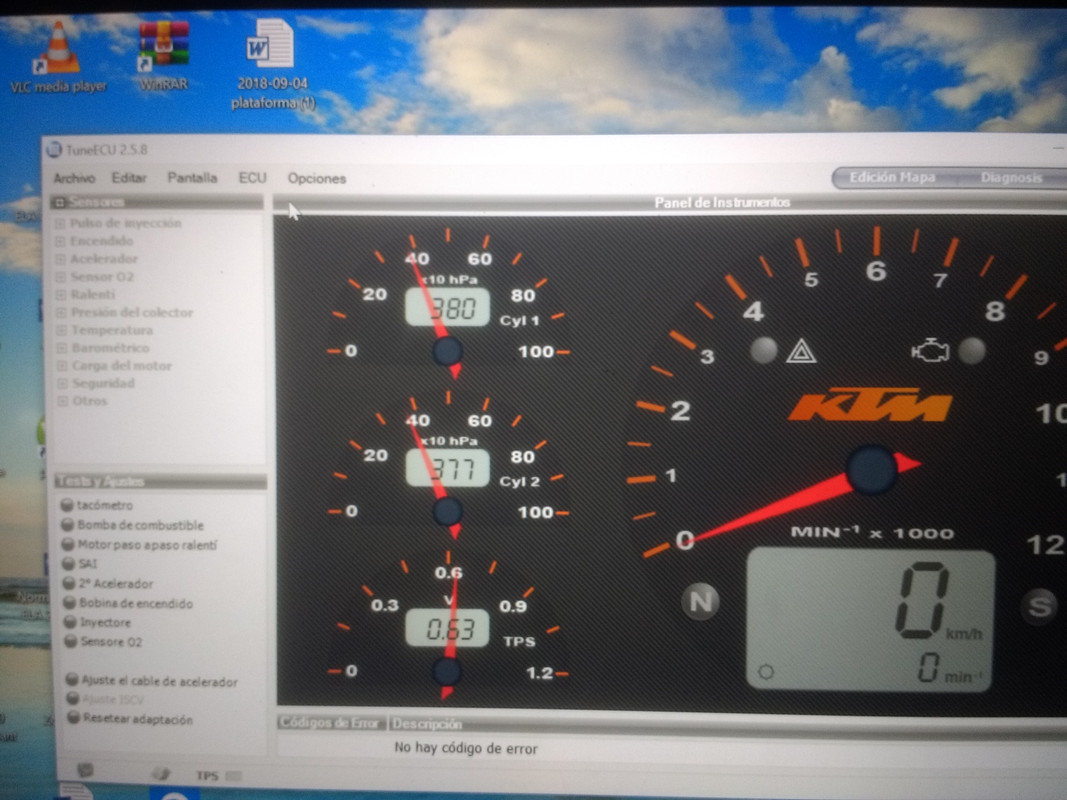Switch to Diagnosis mode
This screenshot has width=1067, height=800.
click(x=1011, y=178)
